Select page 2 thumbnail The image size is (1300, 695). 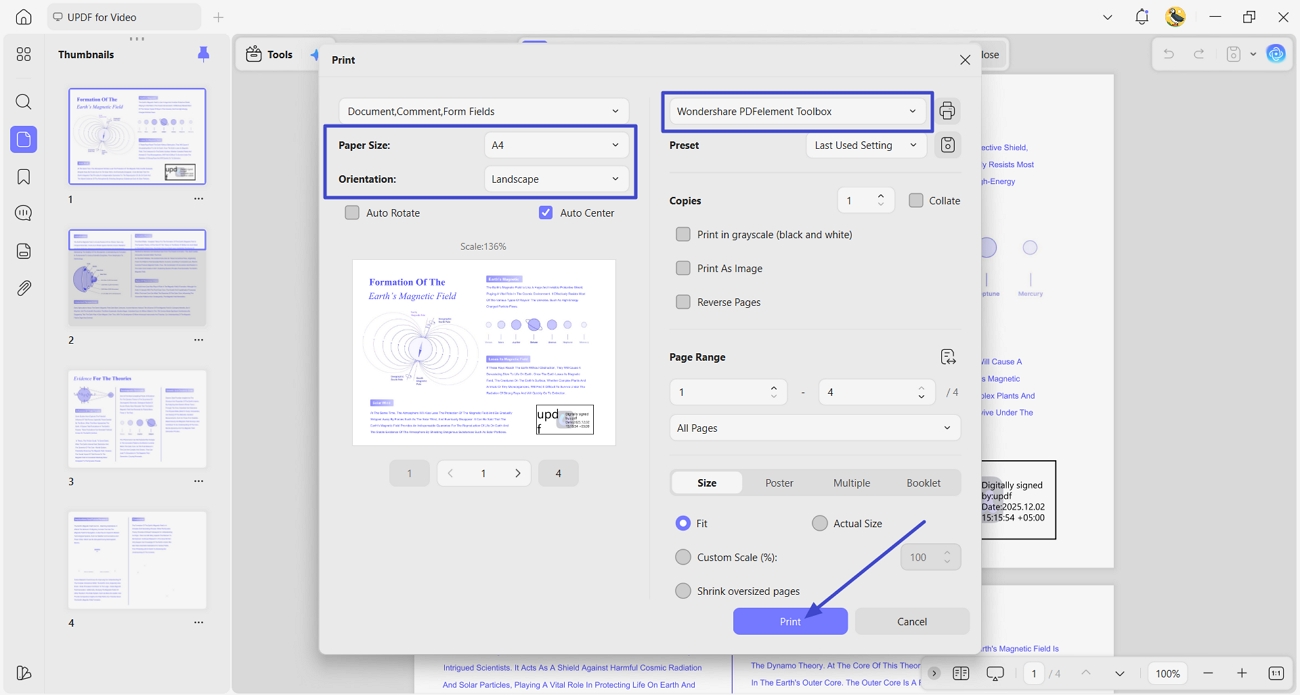tap(137, 278)
